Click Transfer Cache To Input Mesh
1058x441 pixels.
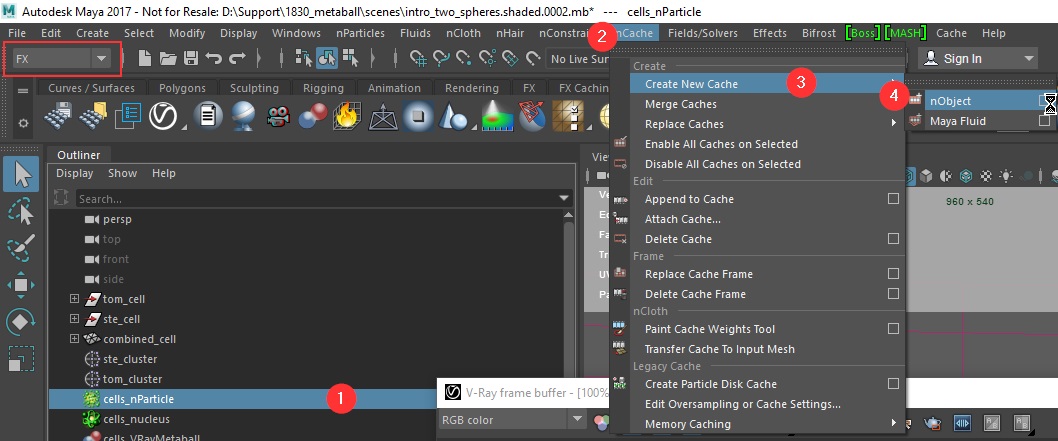coord(720,349)
